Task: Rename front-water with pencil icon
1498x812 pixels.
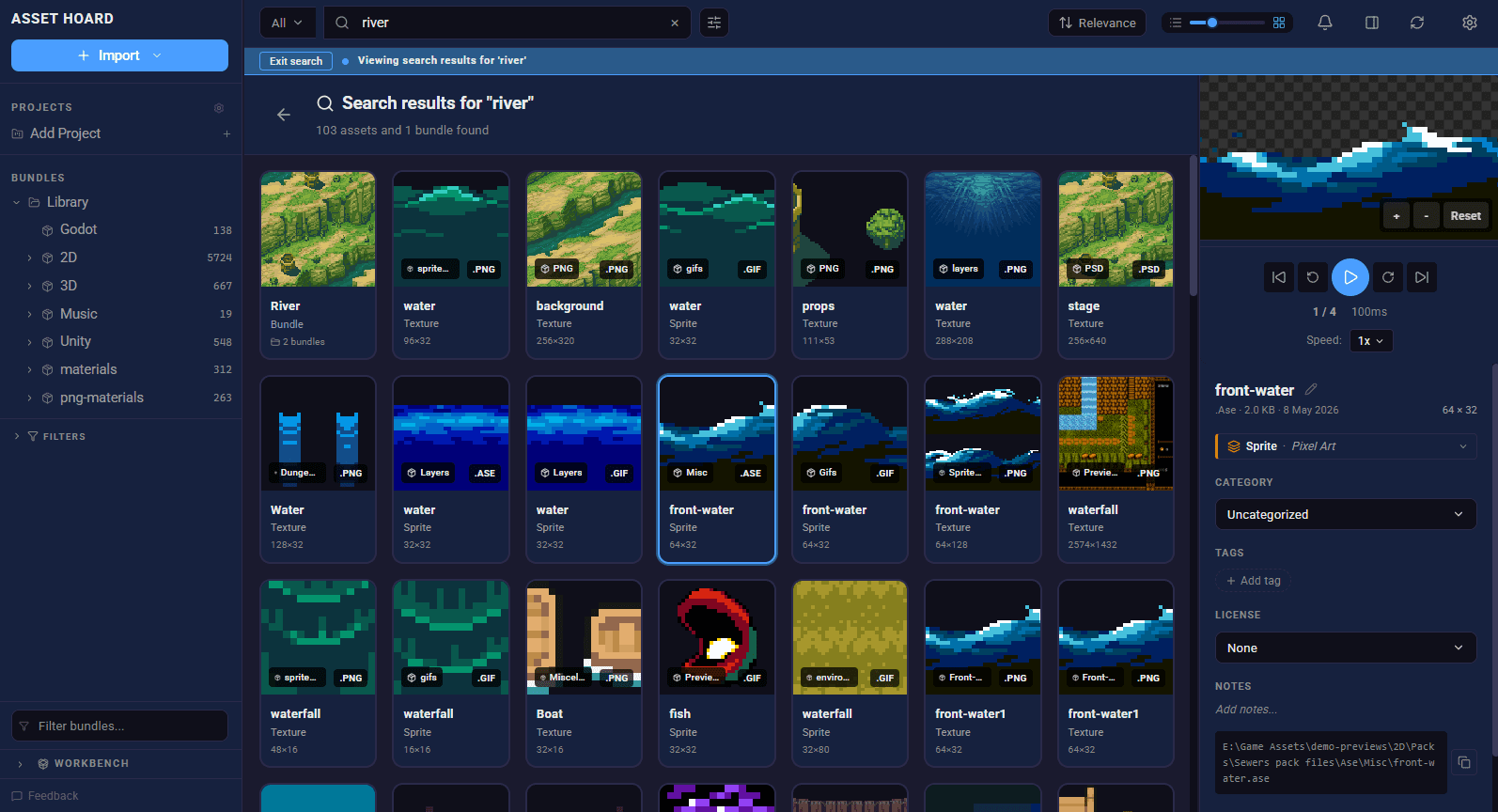Action: pos(1311,389)
